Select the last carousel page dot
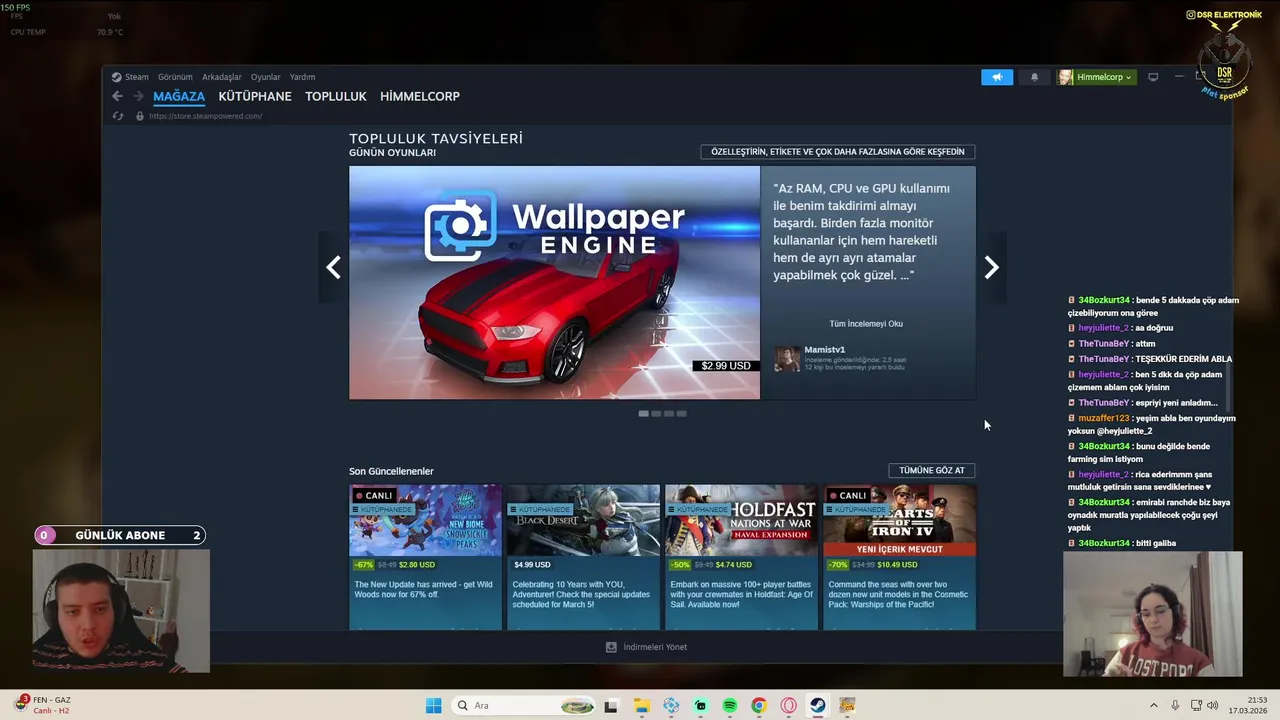 pos(682,413)
